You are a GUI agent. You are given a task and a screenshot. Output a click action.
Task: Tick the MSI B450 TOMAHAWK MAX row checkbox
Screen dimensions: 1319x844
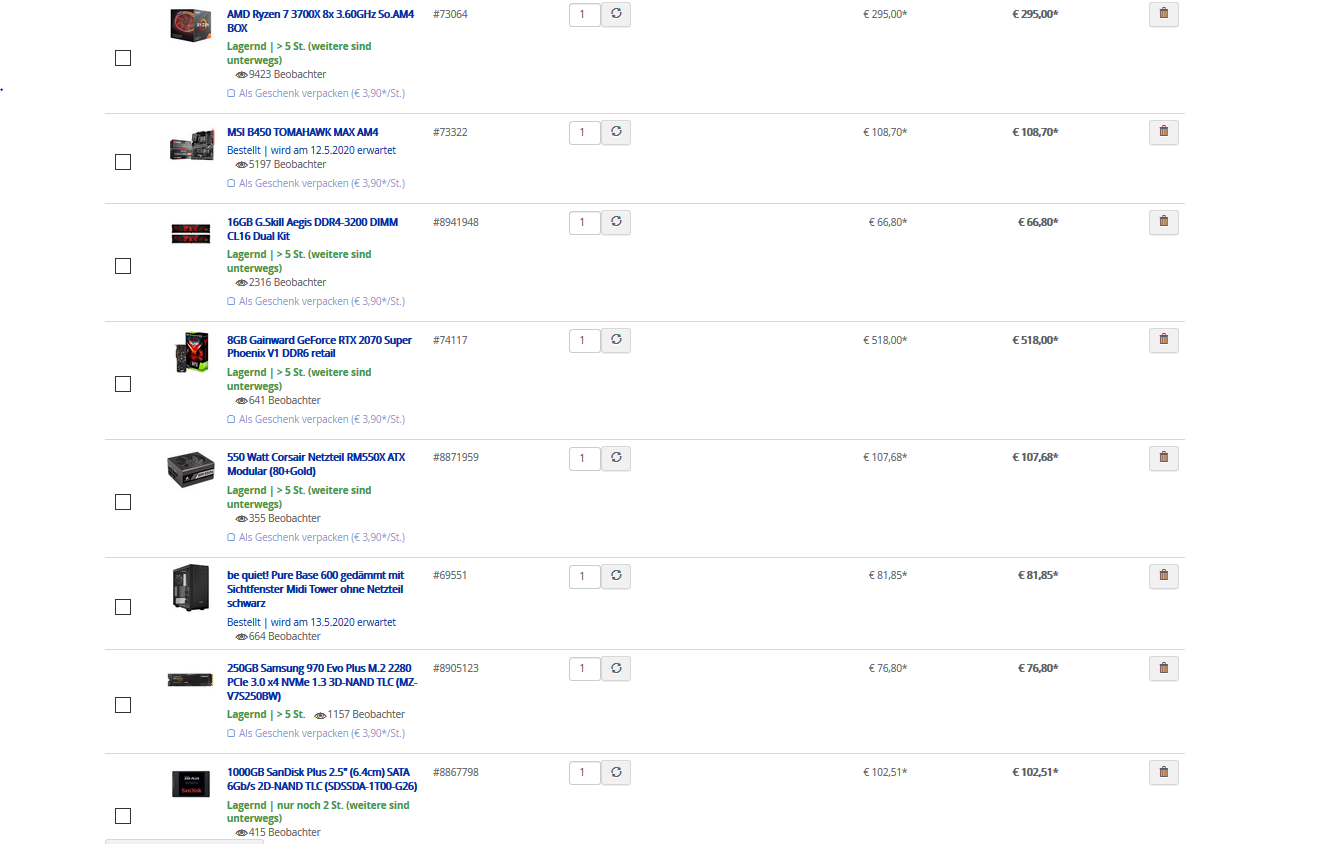coord(123,162)
